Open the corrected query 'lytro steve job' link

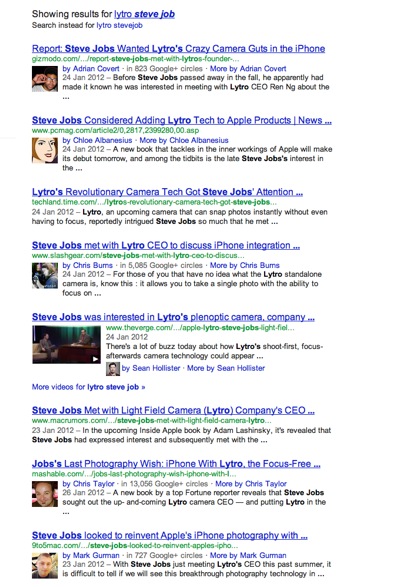(144, 14)
